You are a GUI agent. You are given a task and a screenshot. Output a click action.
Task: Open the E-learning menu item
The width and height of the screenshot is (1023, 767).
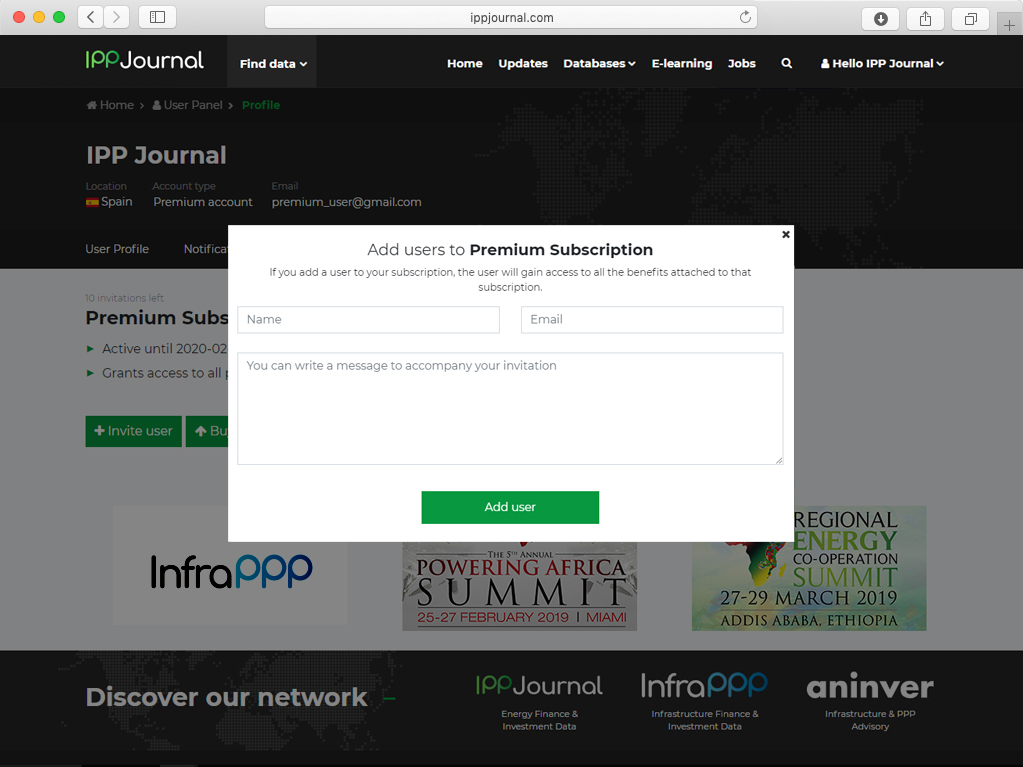point(682,63)
